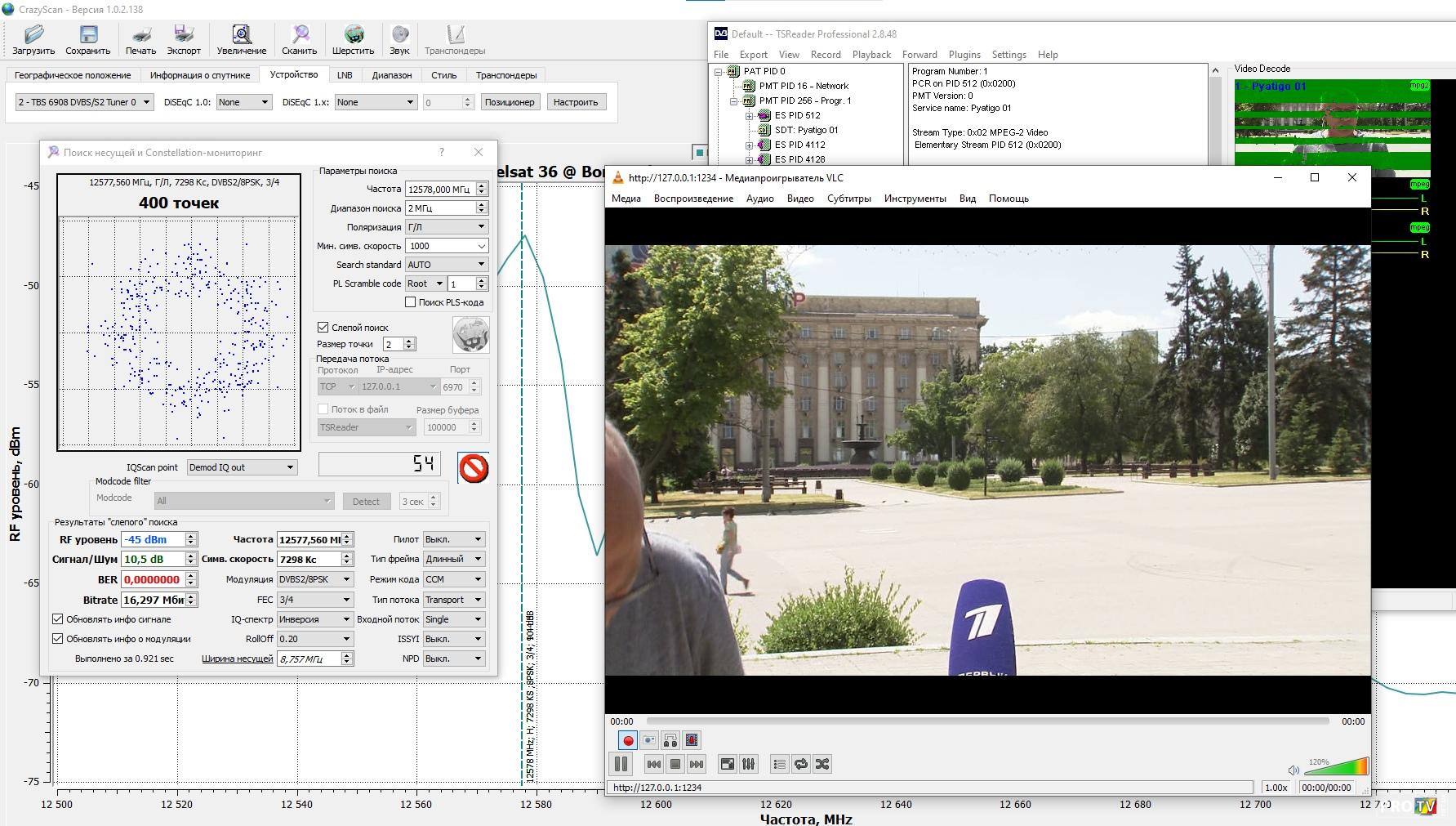
Task: Adjust the VLC volume slider
Action: pos(1336,768)
